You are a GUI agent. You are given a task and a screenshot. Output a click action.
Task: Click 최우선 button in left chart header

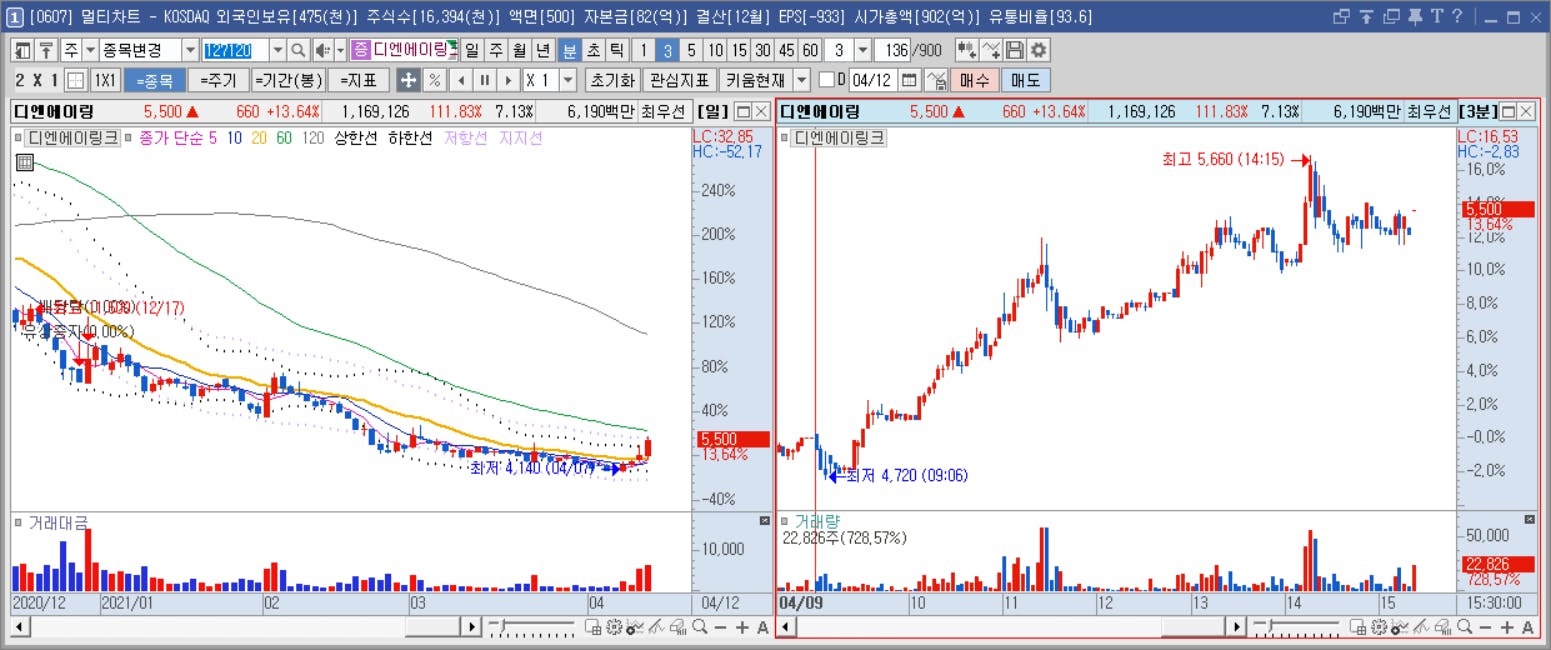click(664, 112)
